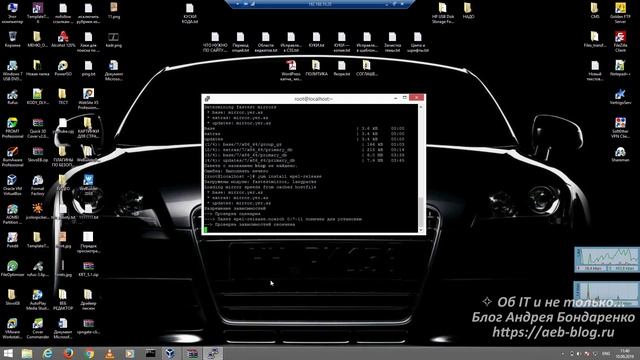Open the ТЕСТ folder on desktop
Viewport: 640px width, 360px height.
(63, 97)
